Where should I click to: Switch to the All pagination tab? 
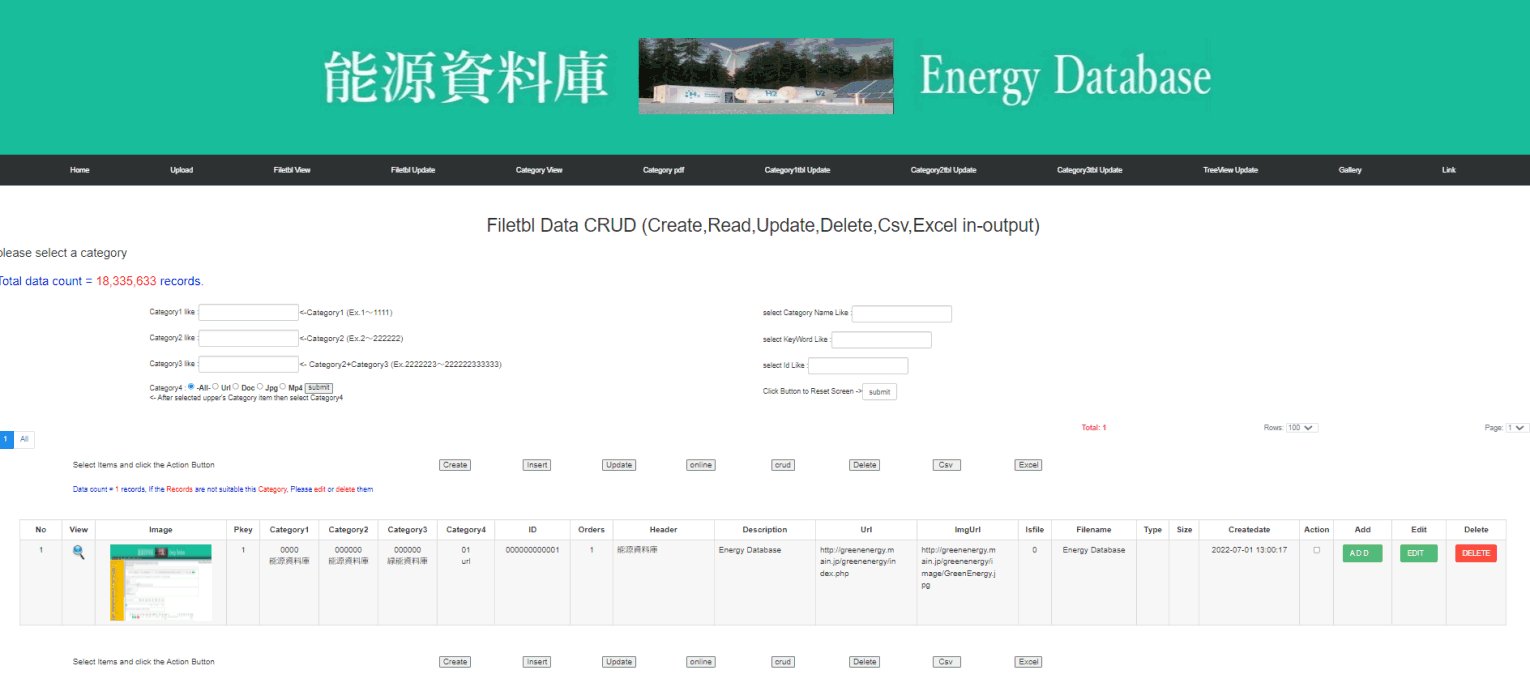click(x=24, y=439)
